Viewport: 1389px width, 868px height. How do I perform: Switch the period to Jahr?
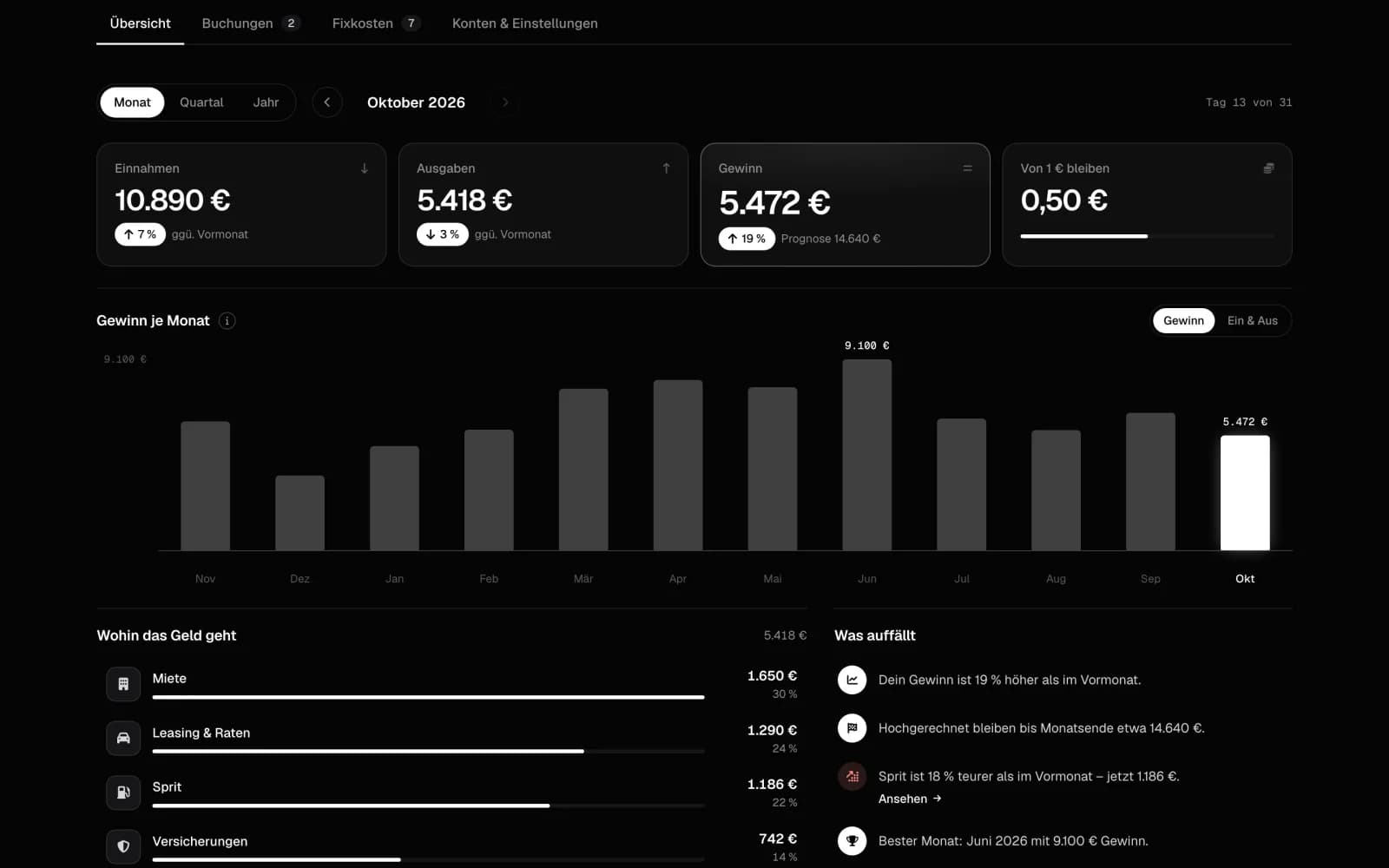(x=266, y=102)
